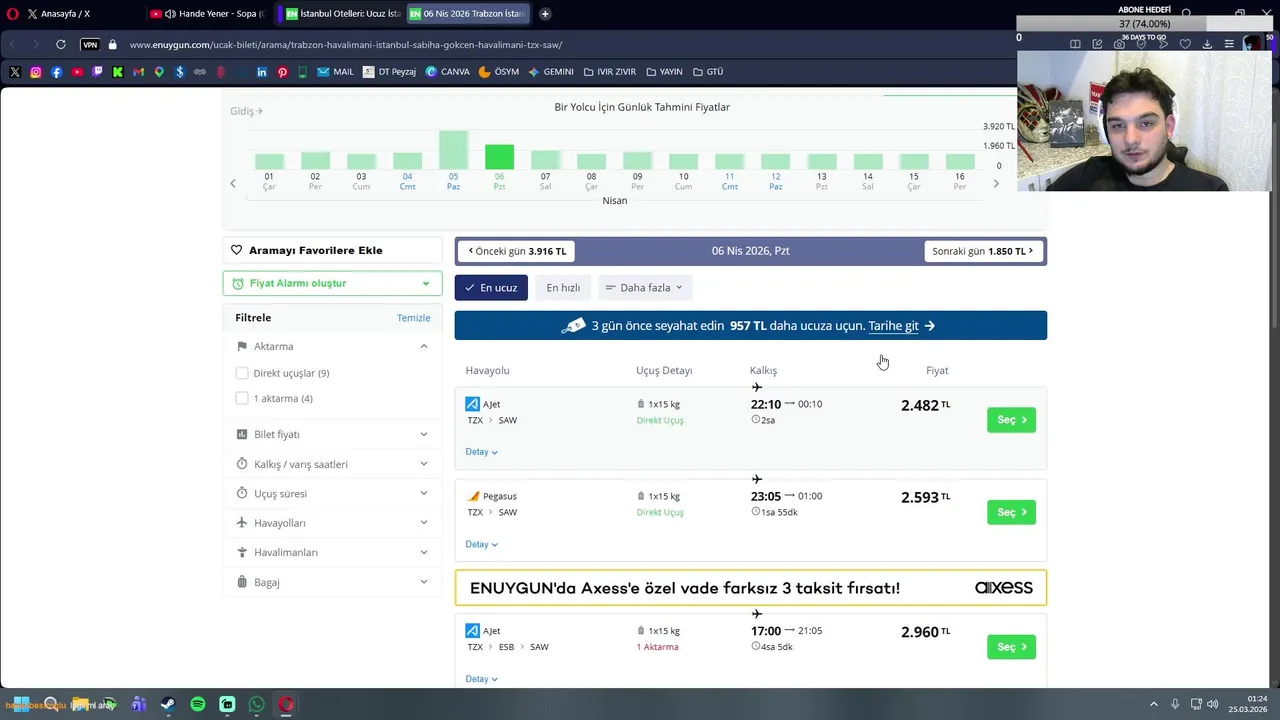Open the Google Maps bookmark icon

click(x=159, y=72)
